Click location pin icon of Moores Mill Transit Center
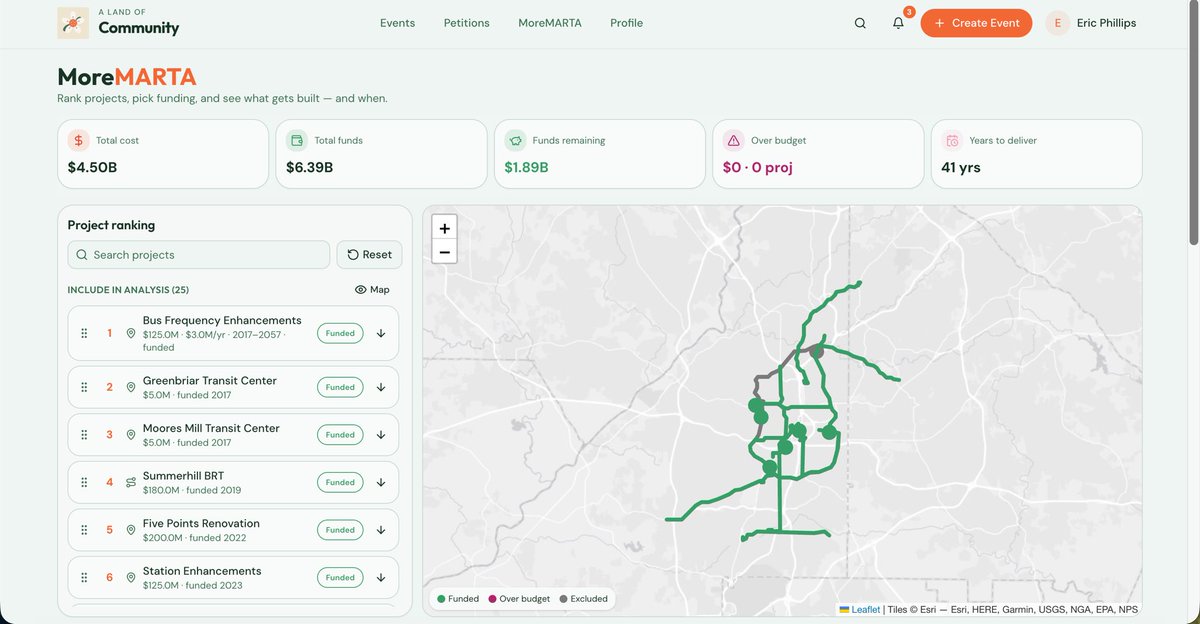This screenshot has height=624, width=1200. [x=131, y=435]
